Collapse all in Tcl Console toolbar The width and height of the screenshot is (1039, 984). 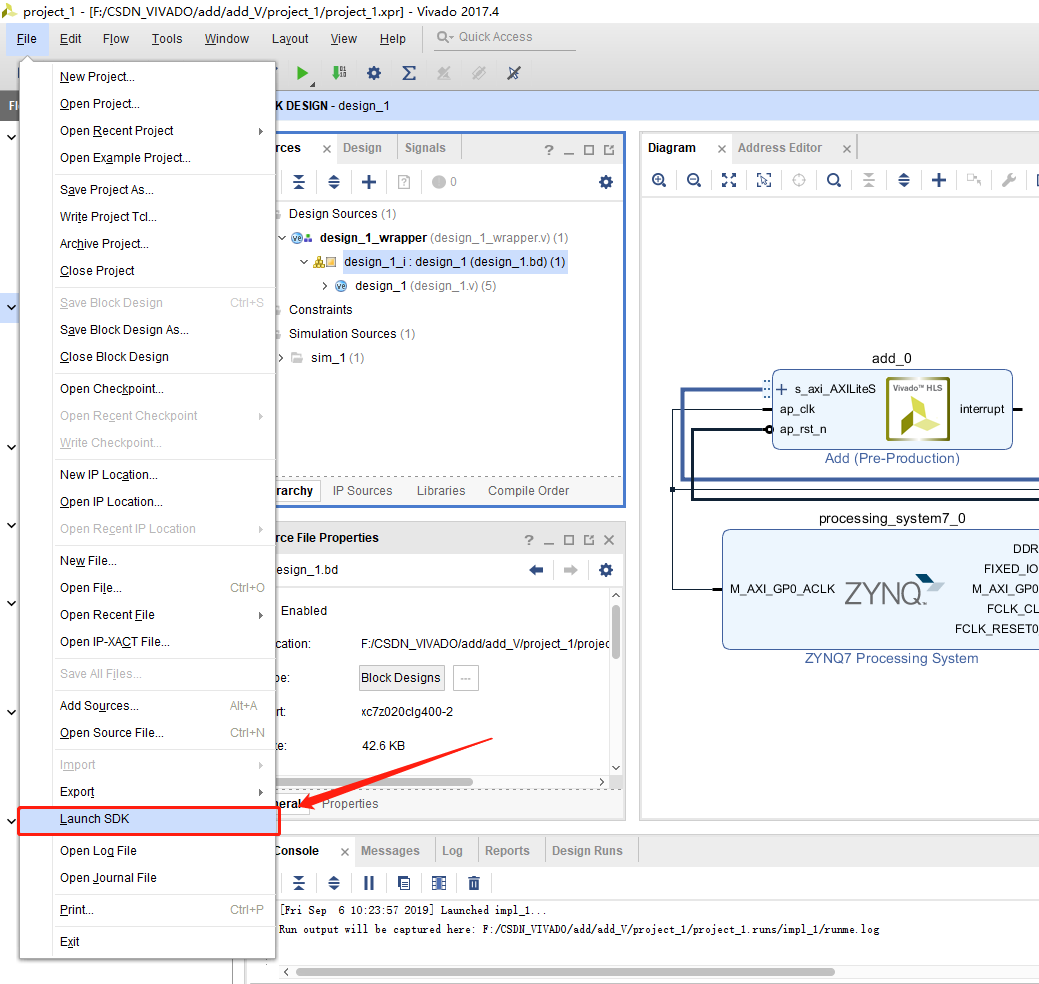pyautogui.click(x=299, y=883)
